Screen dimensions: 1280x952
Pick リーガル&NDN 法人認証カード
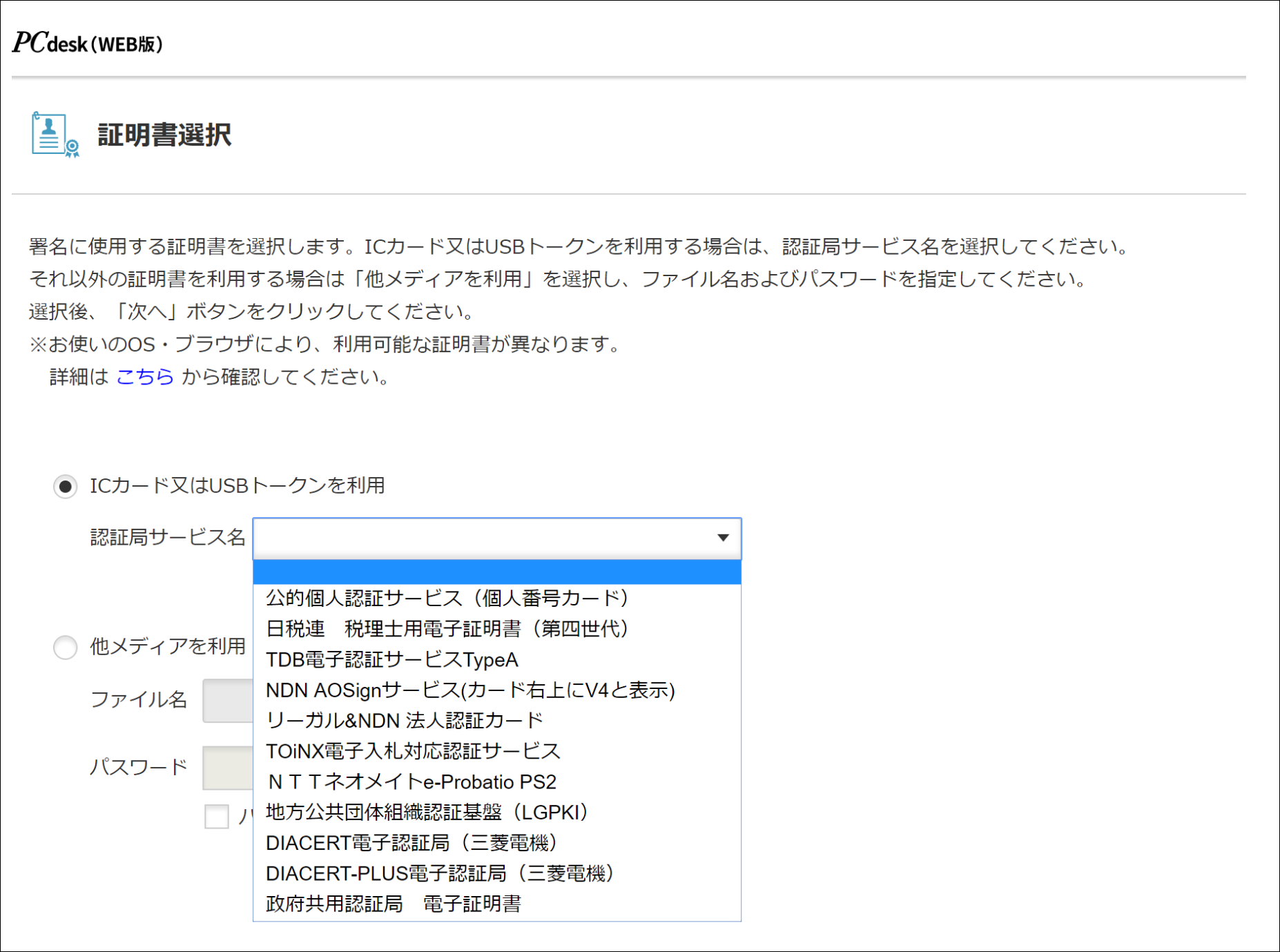(497, 721)
